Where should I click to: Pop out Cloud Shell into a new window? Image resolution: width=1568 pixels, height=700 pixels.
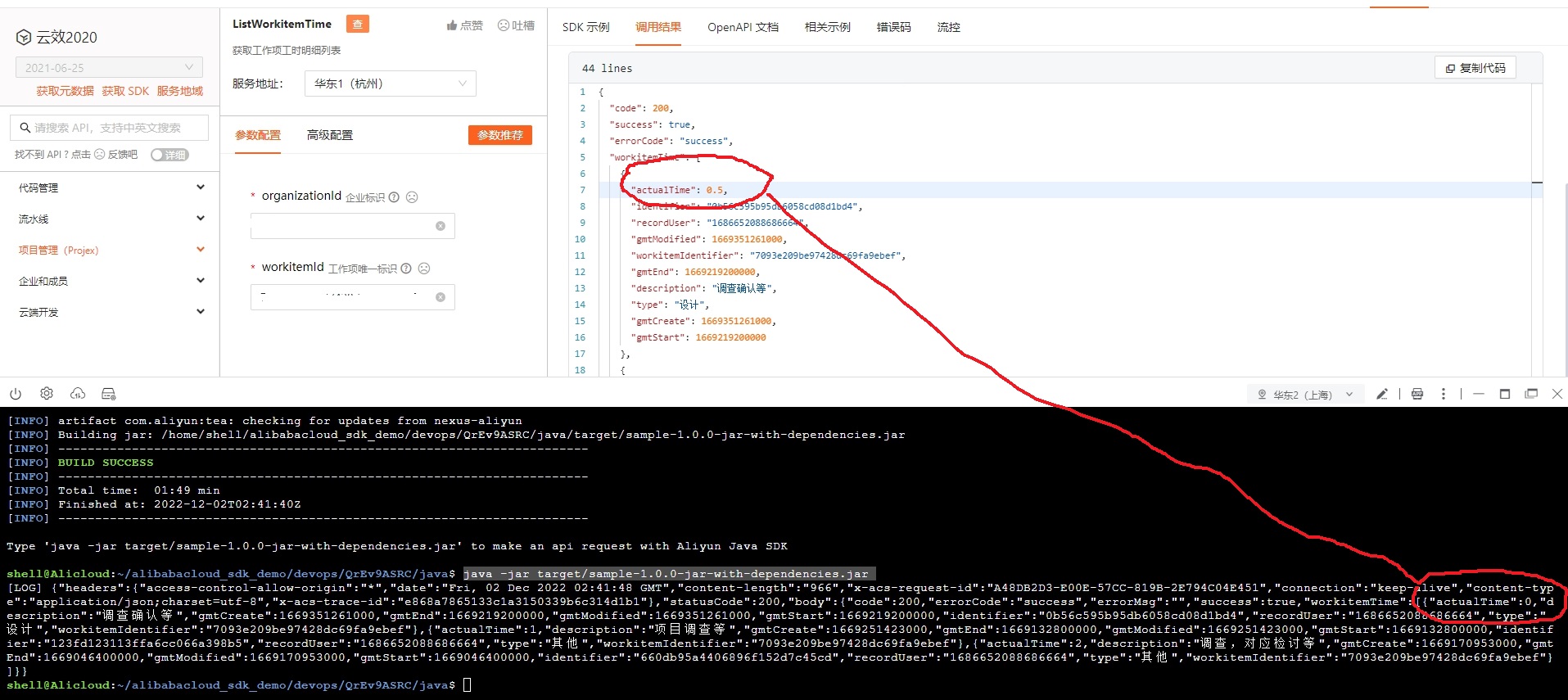pos(1531,394)
